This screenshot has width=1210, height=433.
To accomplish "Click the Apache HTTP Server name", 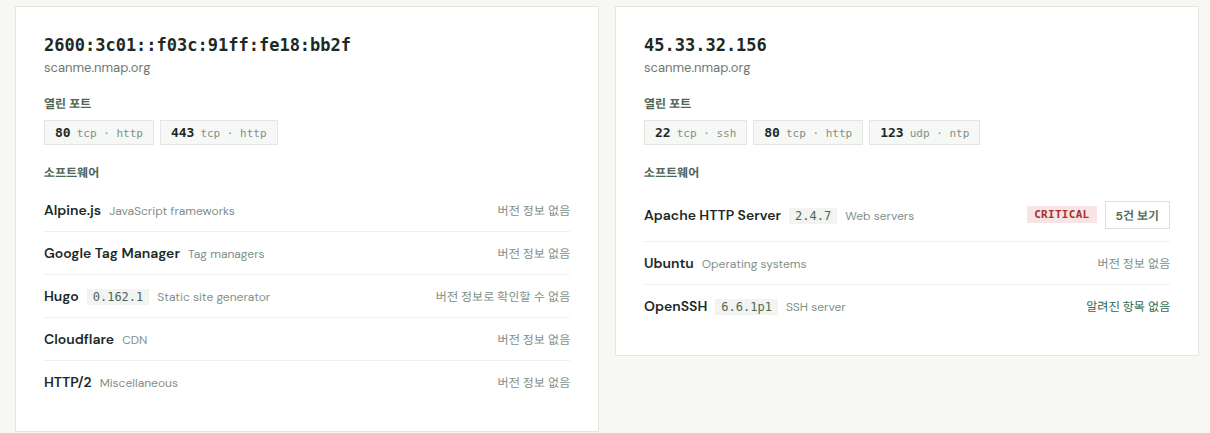I will pos(712,216).
